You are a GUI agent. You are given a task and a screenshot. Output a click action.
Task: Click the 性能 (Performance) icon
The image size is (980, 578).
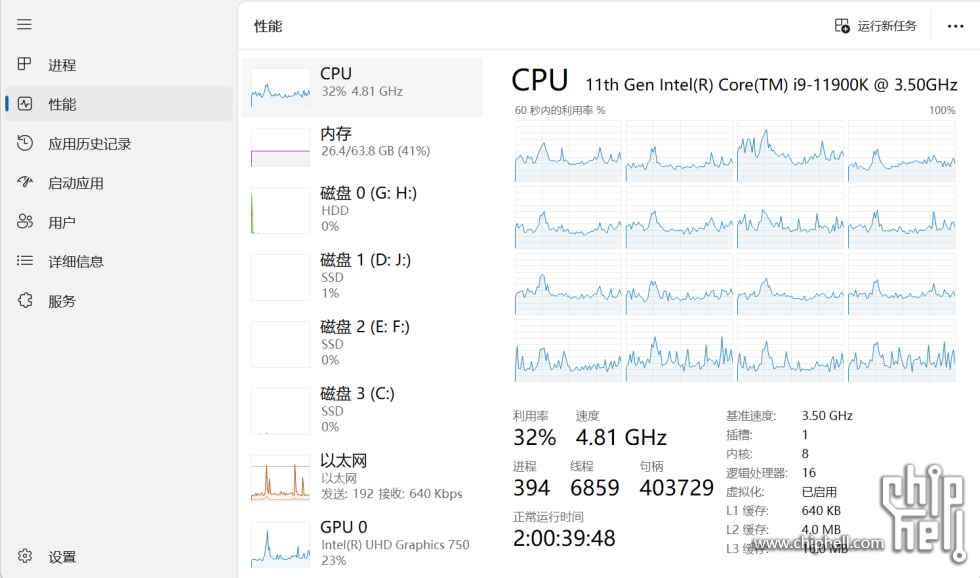point(25,104)
